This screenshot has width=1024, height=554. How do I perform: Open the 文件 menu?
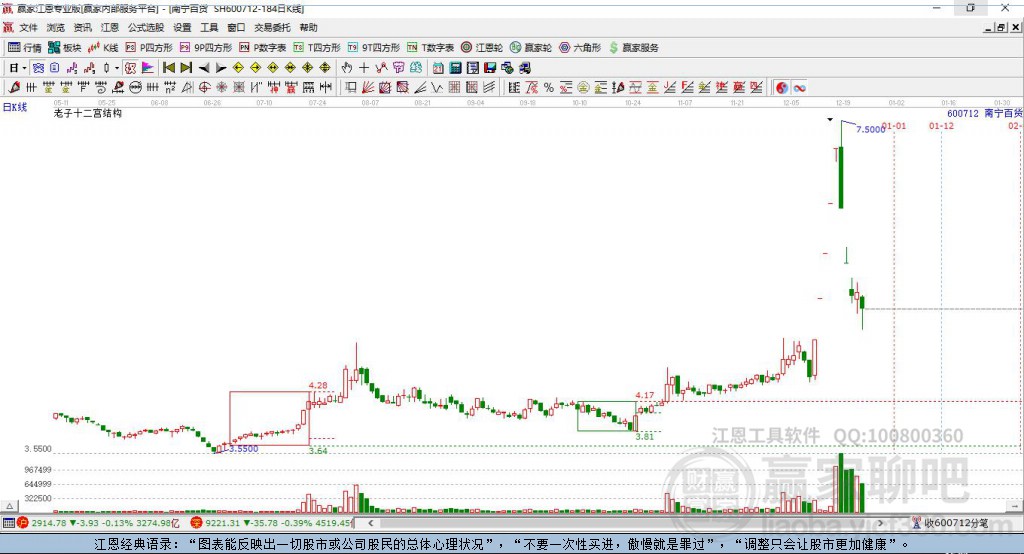(28, 27)
